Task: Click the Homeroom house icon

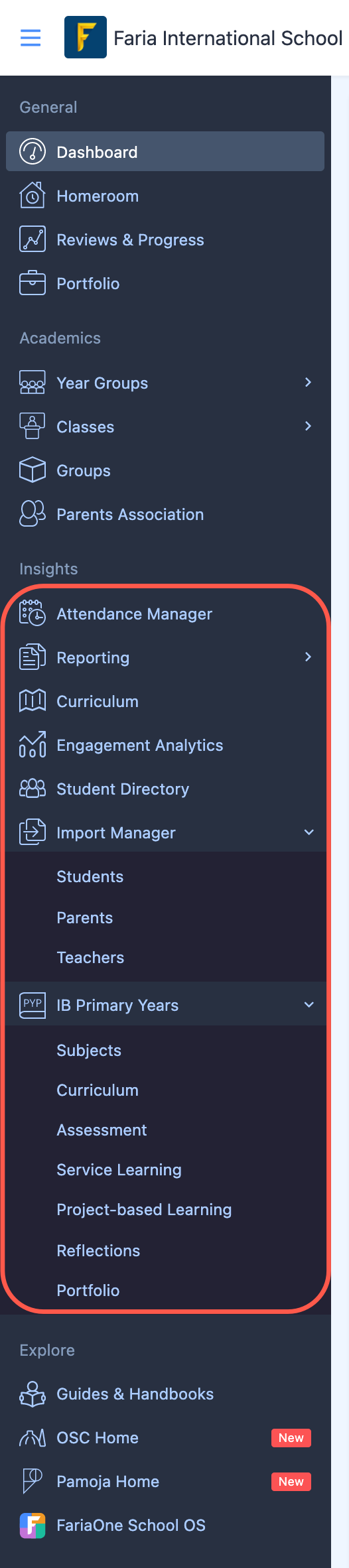Action: pos(33,196)
